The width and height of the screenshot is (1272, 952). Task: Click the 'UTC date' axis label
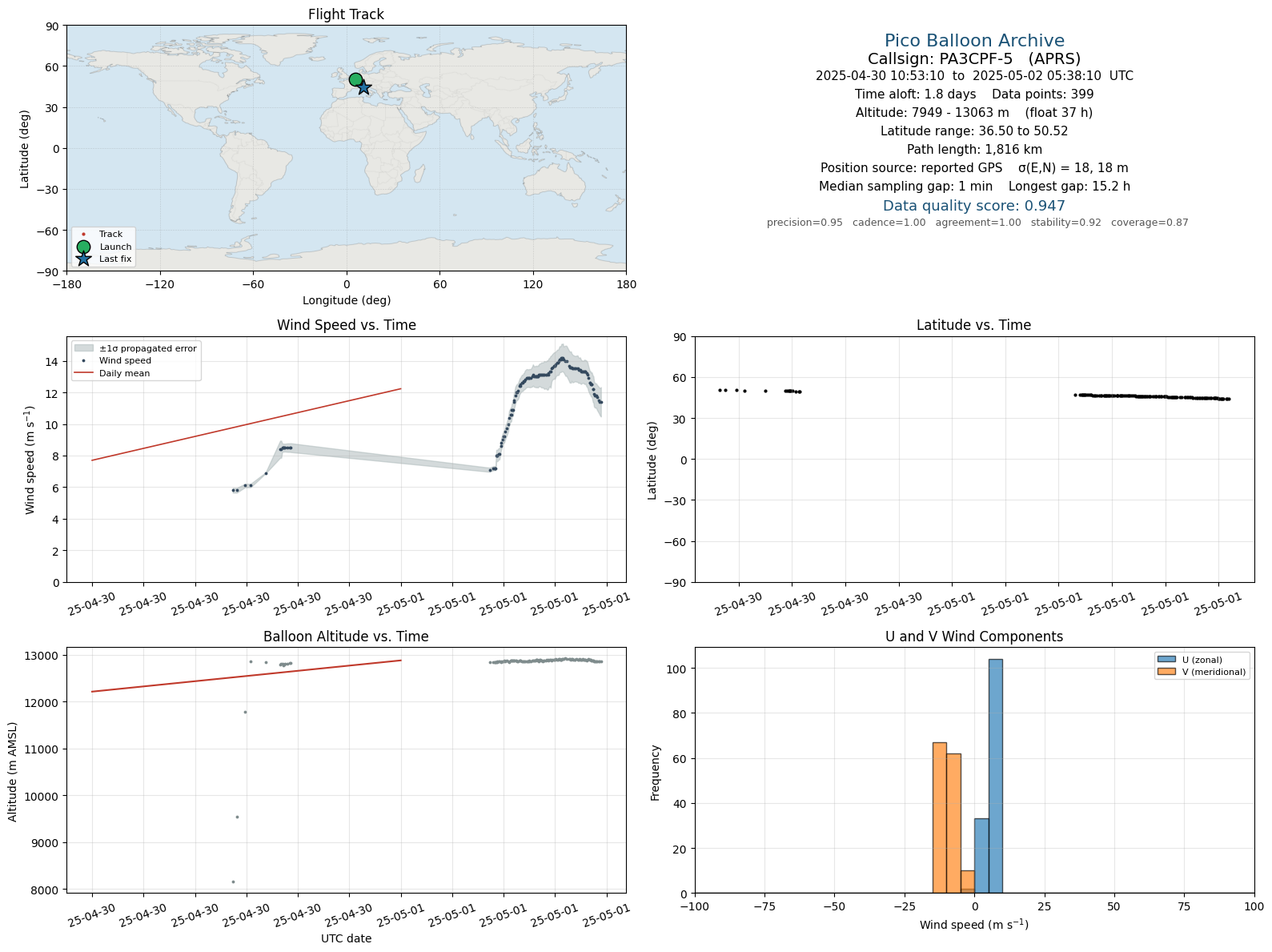click(x=346, y=938)
